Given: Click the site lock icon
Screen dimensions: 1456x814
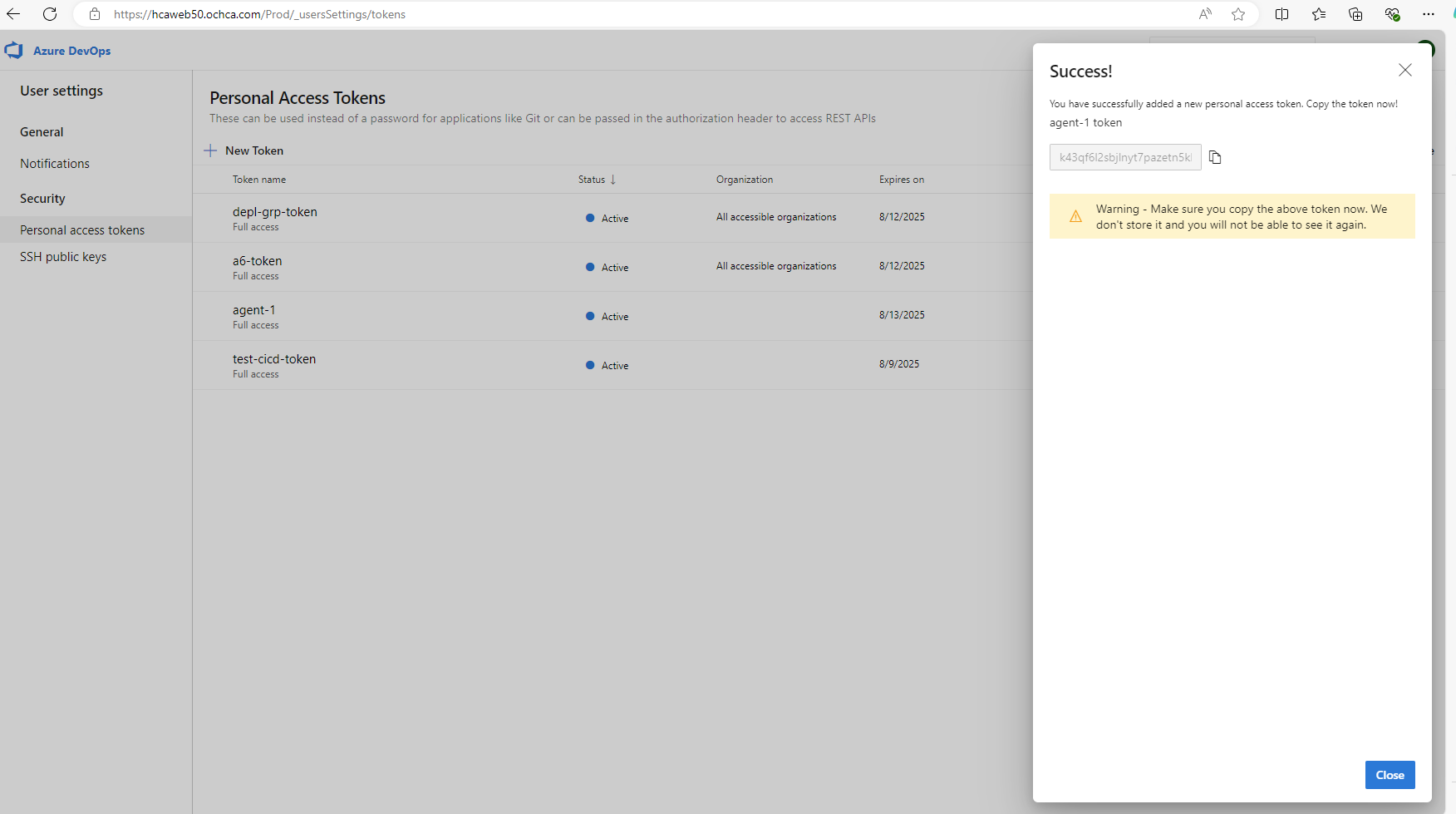Looking at the screenshot, I should (95, 14).
